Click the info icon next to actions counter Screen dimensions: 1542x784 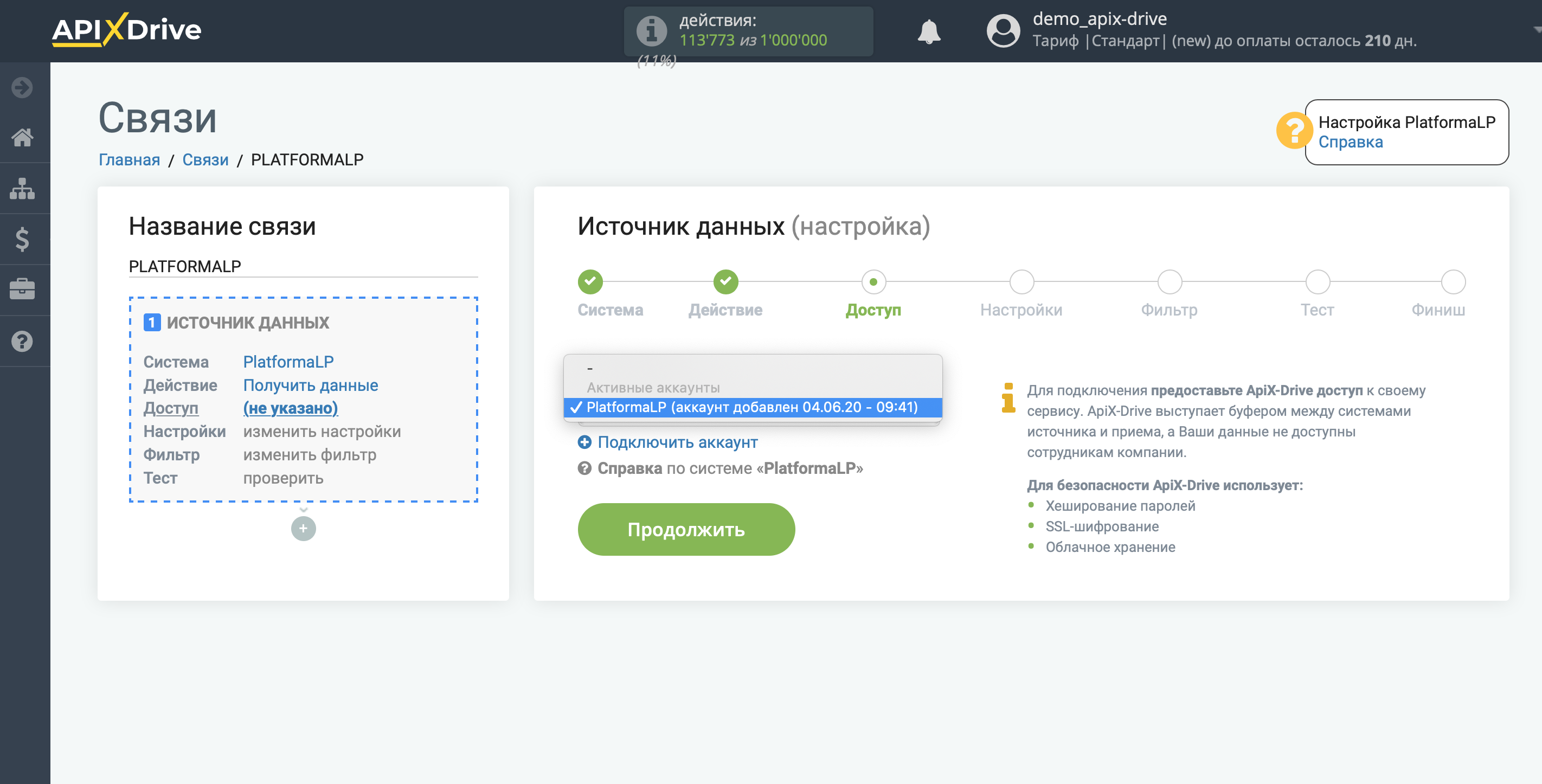click(651, 30)
